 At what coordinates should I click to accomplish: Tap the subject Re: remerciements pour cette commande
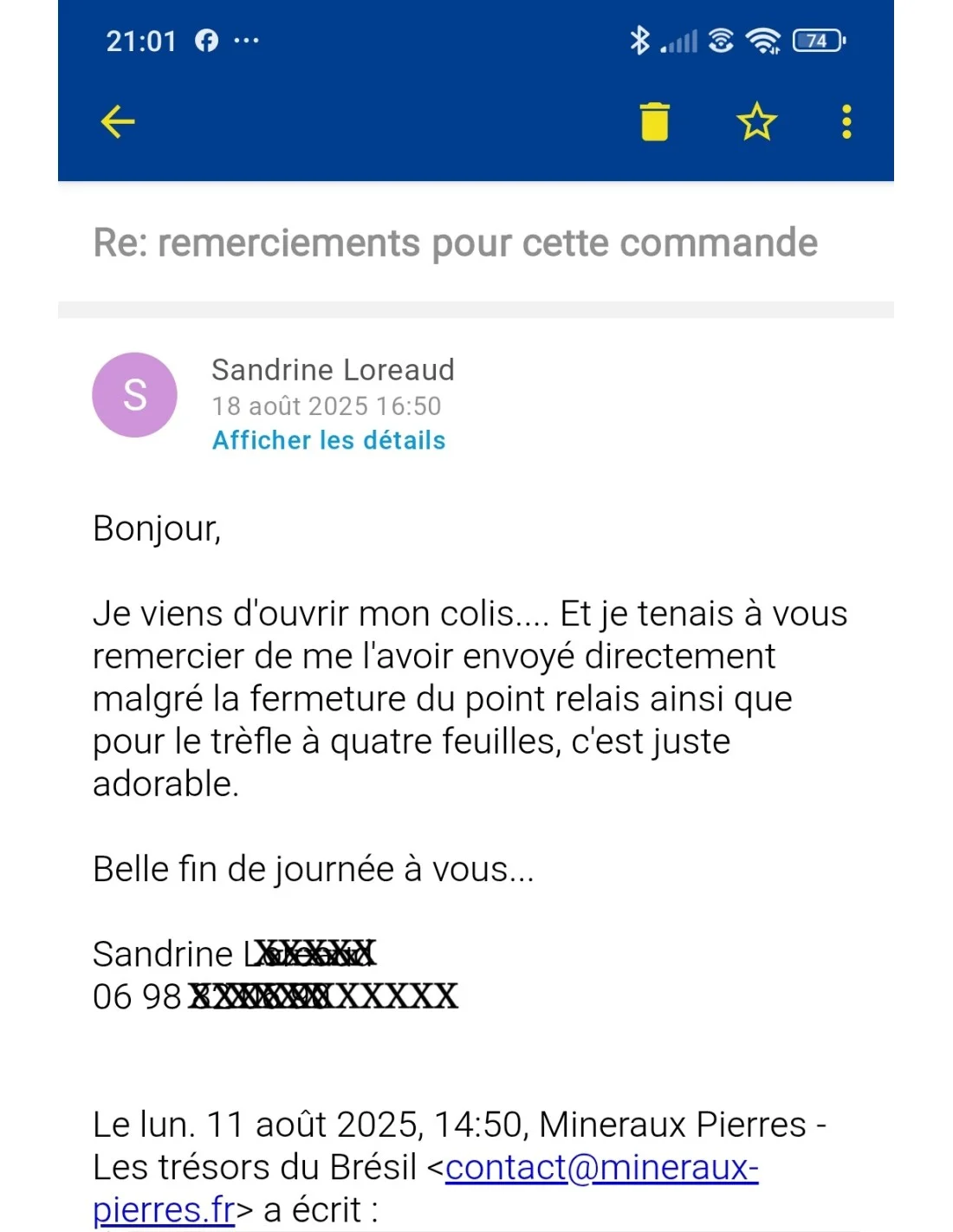(x=455, y=243)
